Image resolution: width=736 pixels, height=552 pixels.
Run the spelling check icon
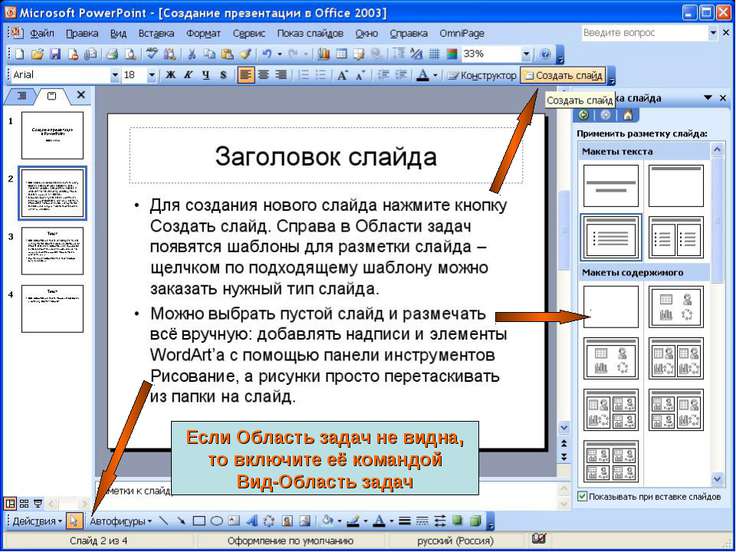[x=152, y=54]
